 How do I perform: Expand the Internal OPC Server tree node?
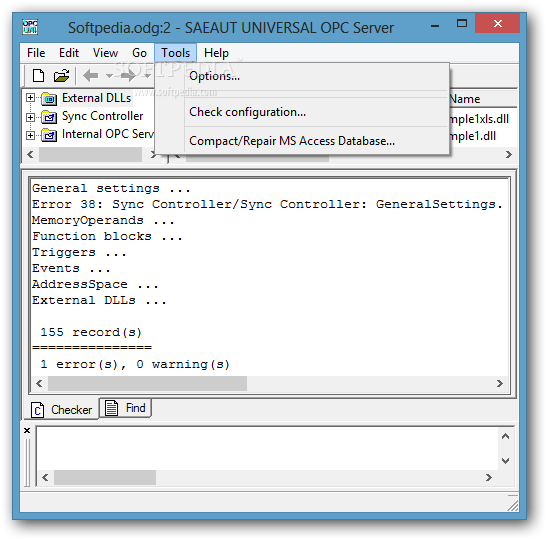point(30,135)
